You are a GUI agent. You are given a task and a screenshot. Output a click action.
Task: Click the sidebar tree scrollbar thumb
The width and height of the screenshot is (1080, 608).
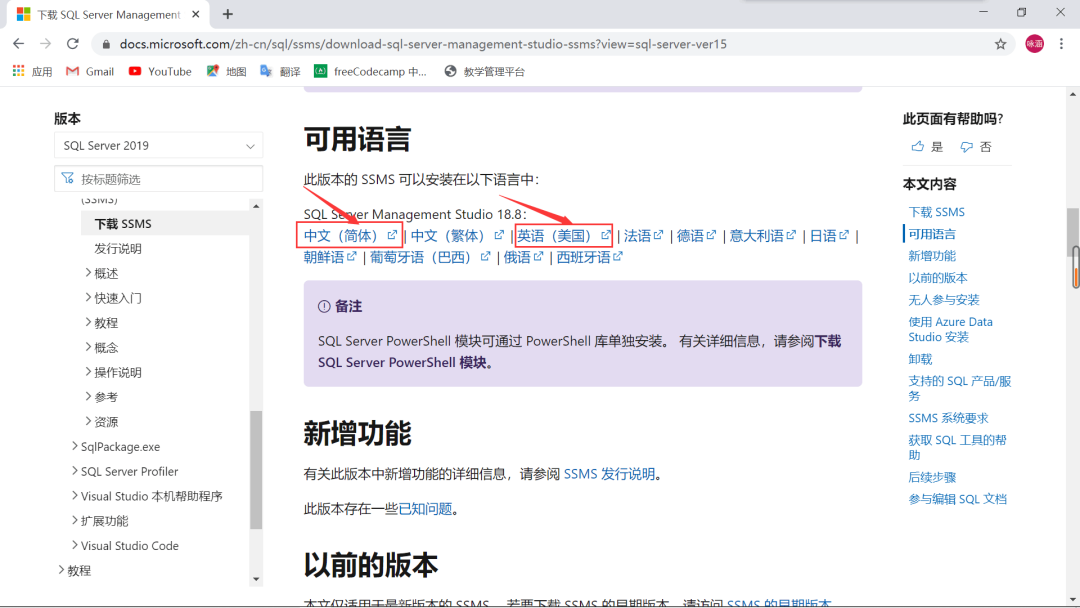[256, 470]
